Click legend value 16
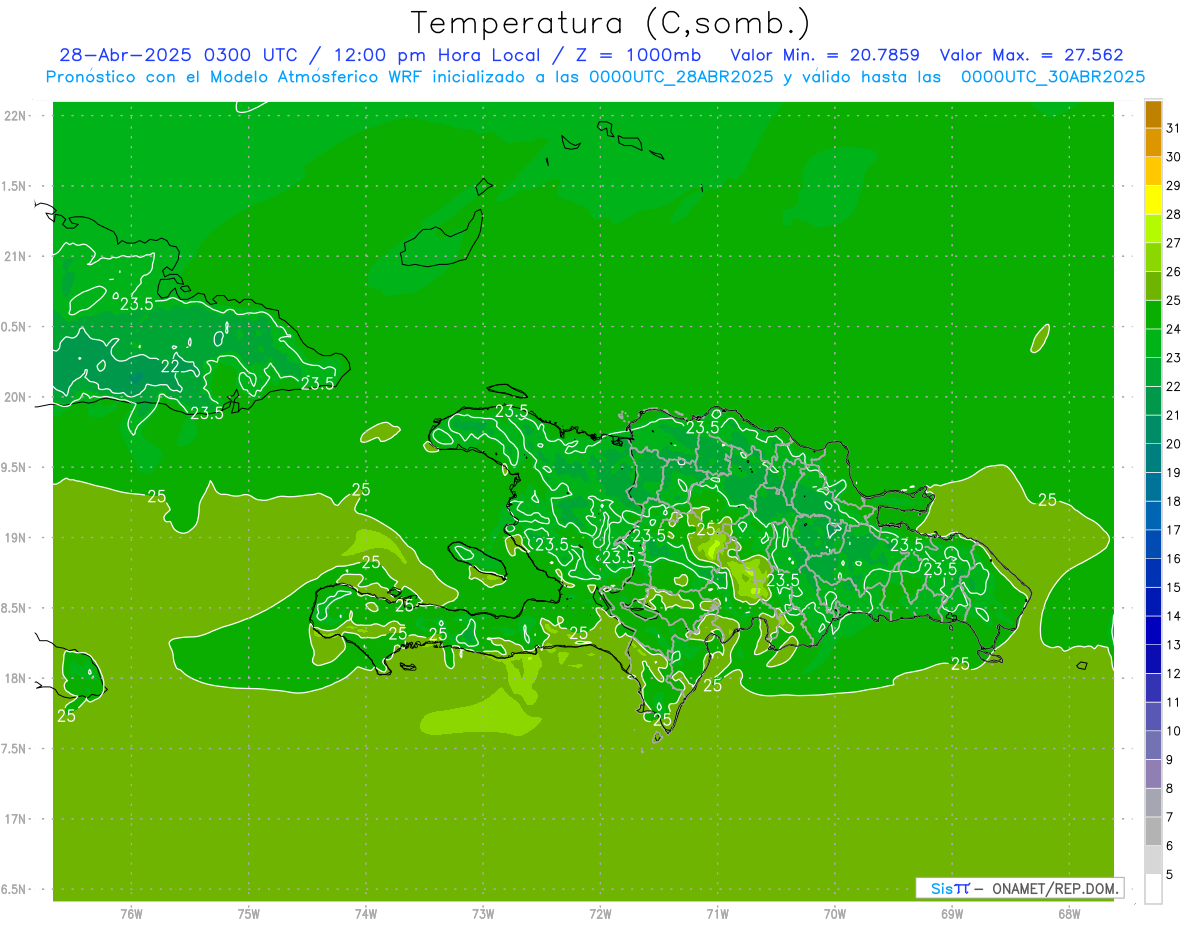Image resolution: width=1200 pixels, height=927 pixels. [1173, 559]
